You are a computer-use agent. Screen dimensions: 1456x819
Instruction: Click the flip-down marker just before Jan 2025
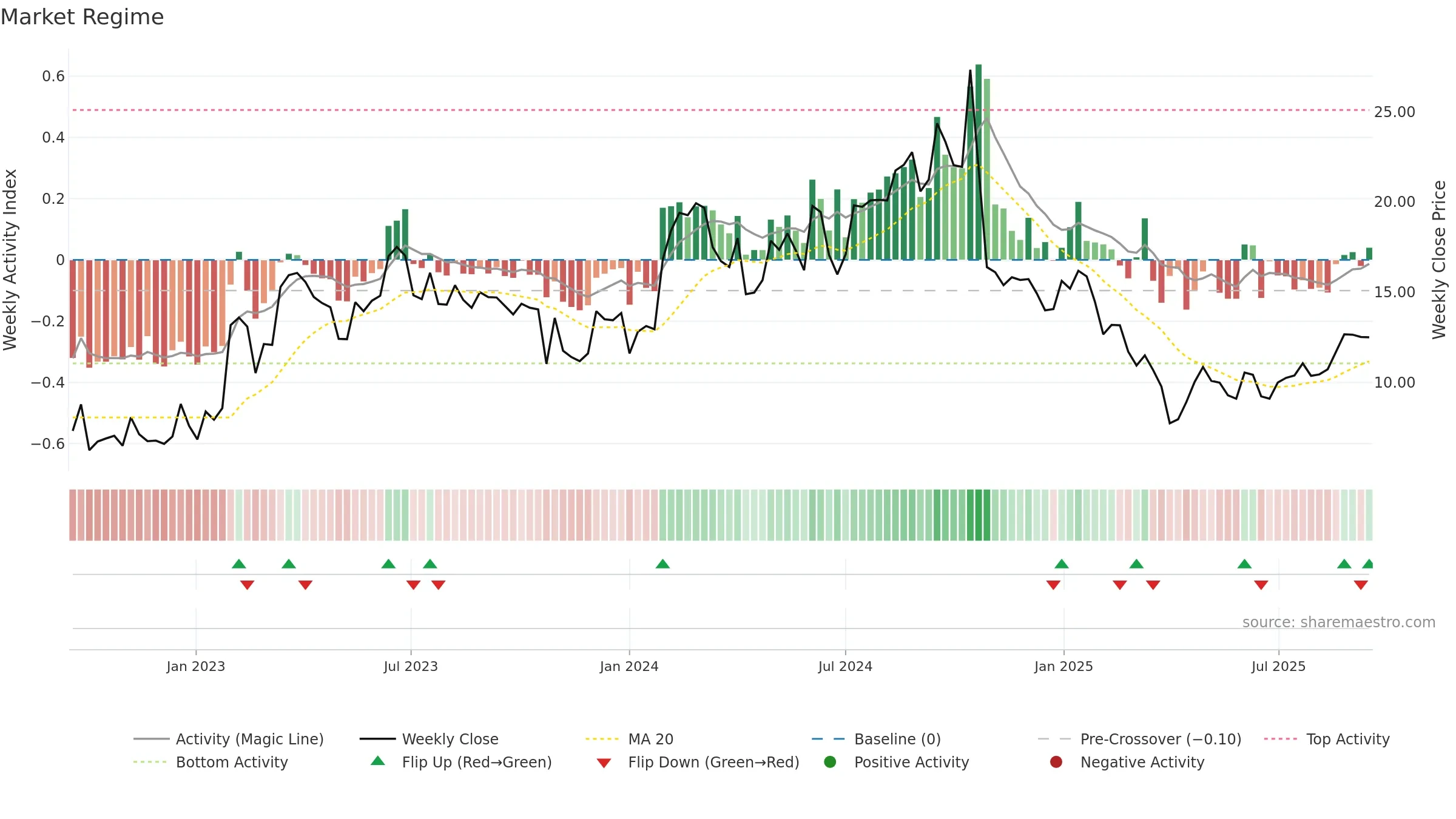pos(1053,585)
